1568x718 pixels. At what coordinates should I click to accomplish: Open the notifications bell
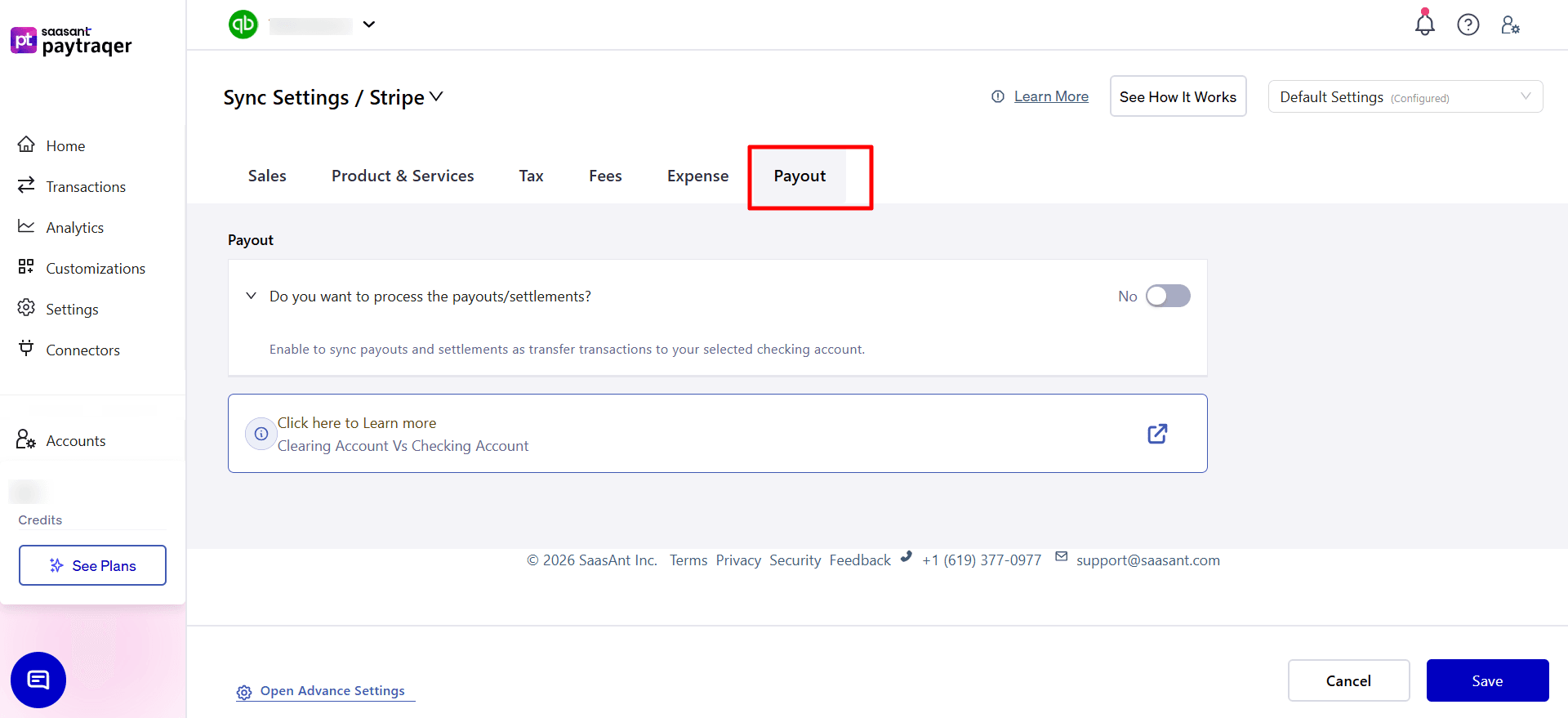coord(1424,24)
